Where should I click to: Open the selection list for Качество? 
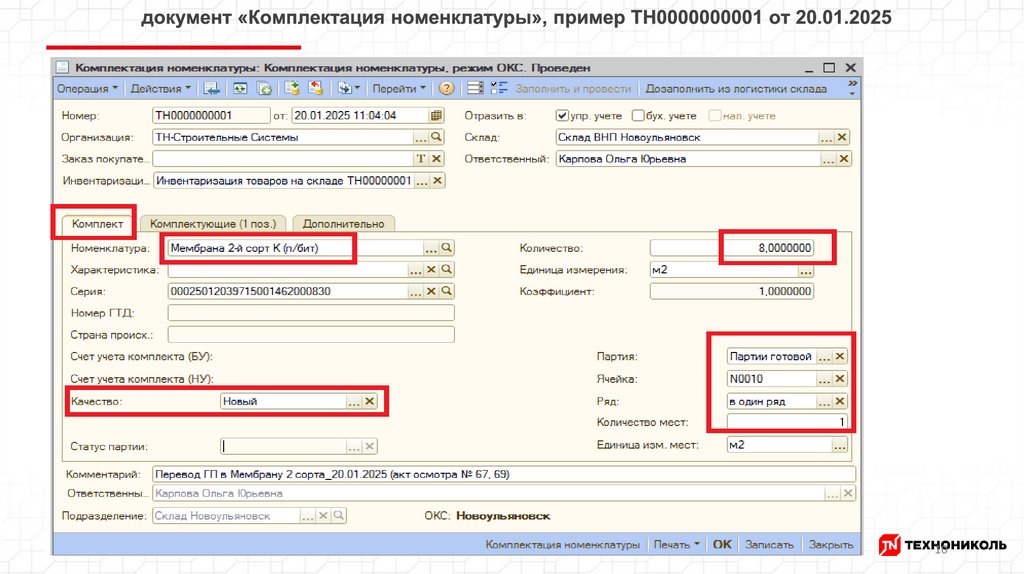point(354,401)
